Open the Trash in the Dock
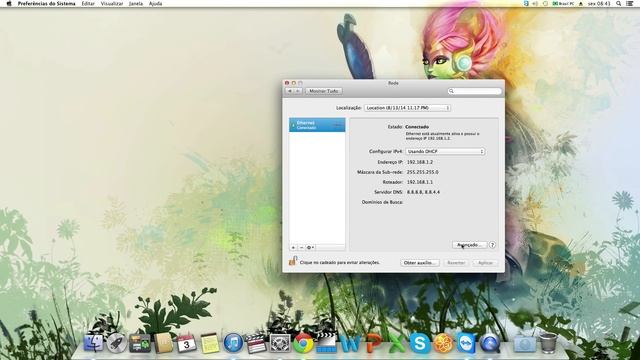The image size is (640, 360). pyautogui.click(x=548, y=343)
